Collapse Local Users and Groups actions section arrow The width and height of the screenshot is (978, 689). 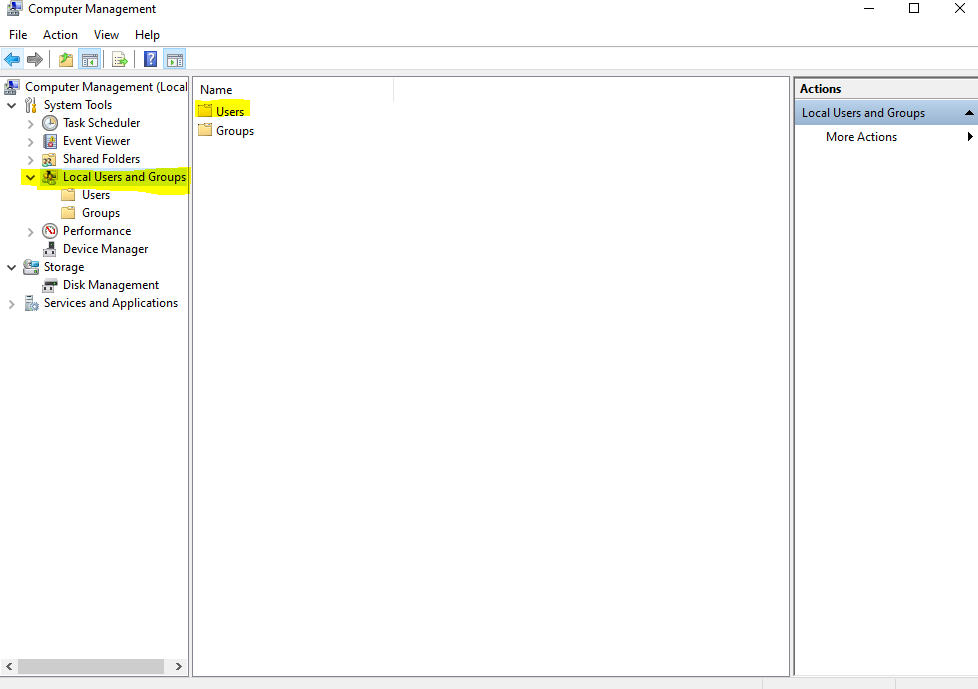click(x=969, y=113)
